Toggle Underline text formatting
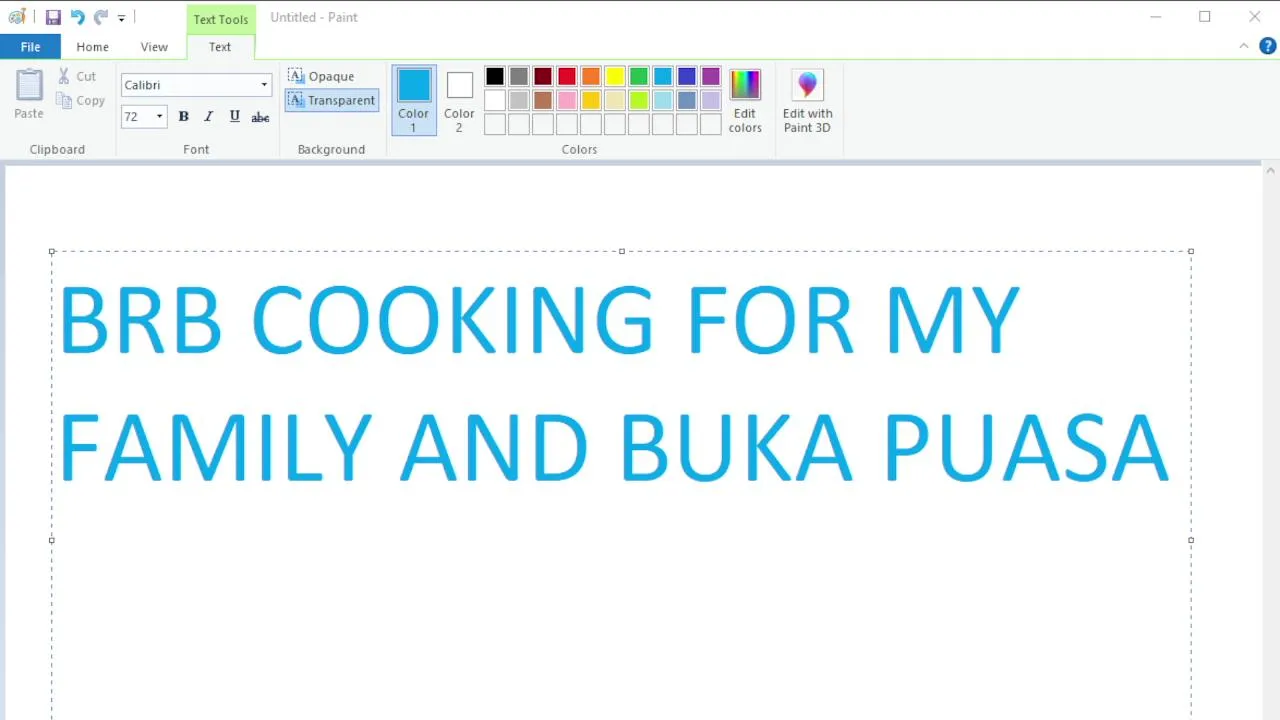Image resolution: width=1280 pixels, height=720 pixels. point(234,117)
